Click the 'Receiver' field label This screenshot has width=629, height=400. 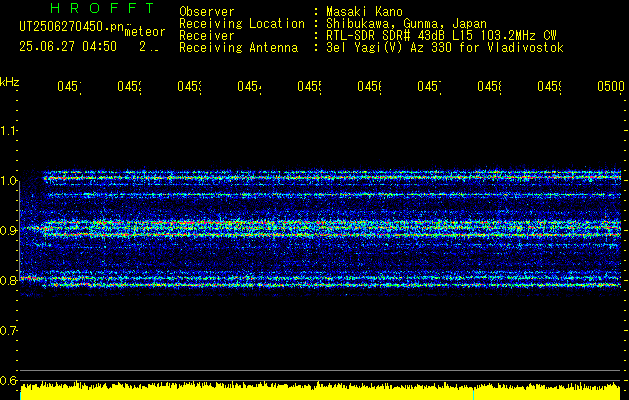[x=207, y=36]
